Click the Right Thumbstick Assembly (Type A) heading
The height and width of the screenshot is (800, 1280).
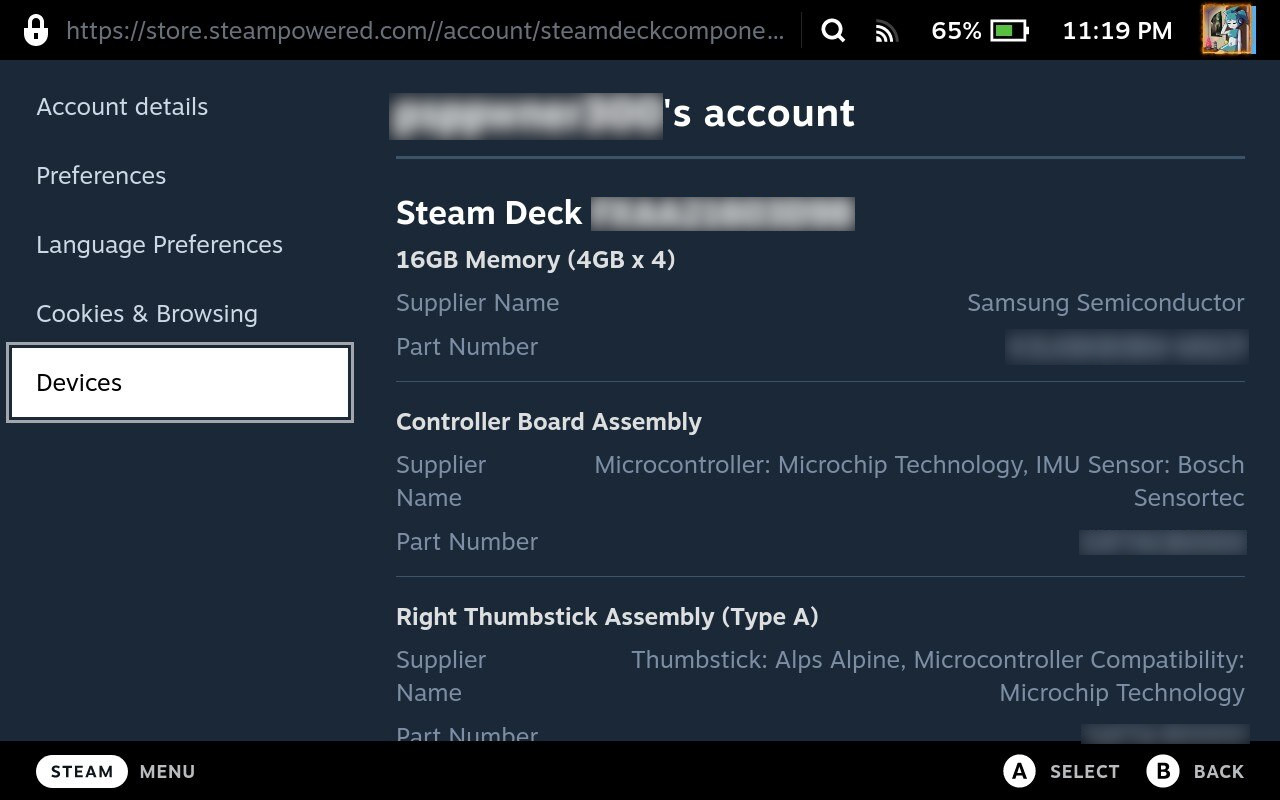pyautogui.click(x=607, y=617)
